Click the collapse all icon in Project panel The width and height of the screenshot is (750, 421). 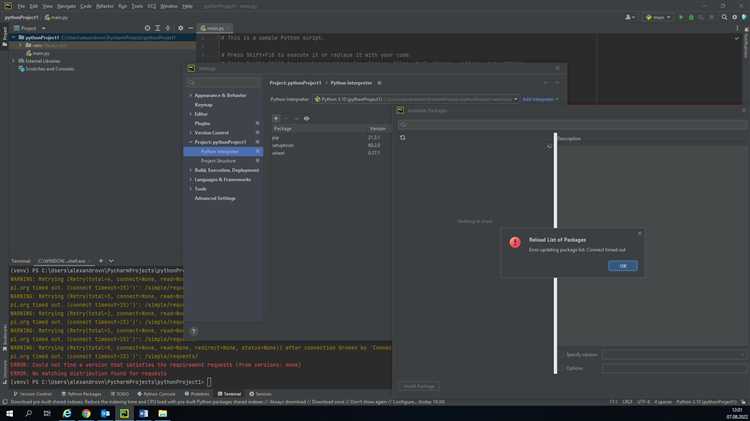[167, 28]
